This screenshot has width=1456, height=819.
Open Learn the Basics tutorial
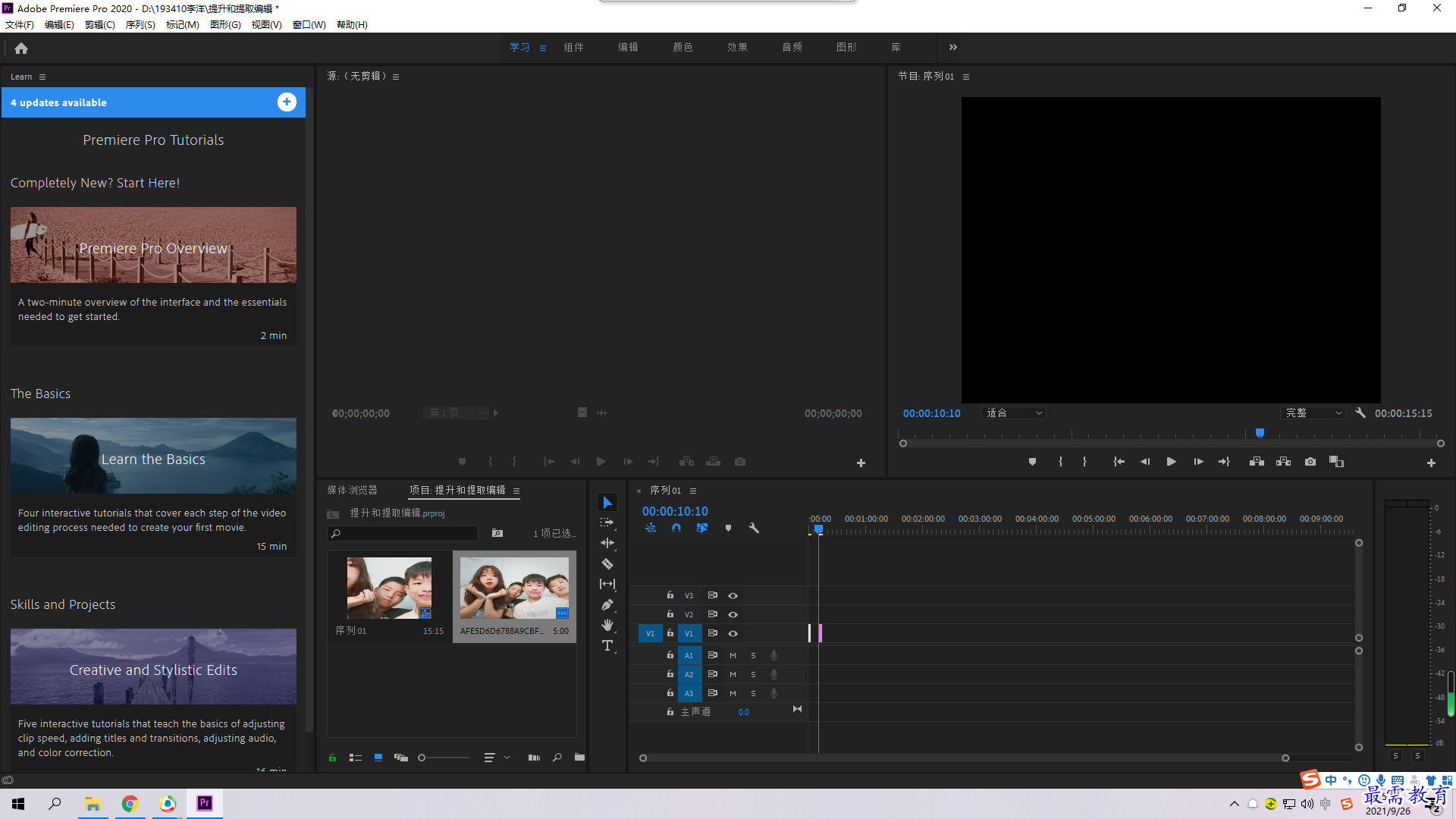tap(153, 456)
